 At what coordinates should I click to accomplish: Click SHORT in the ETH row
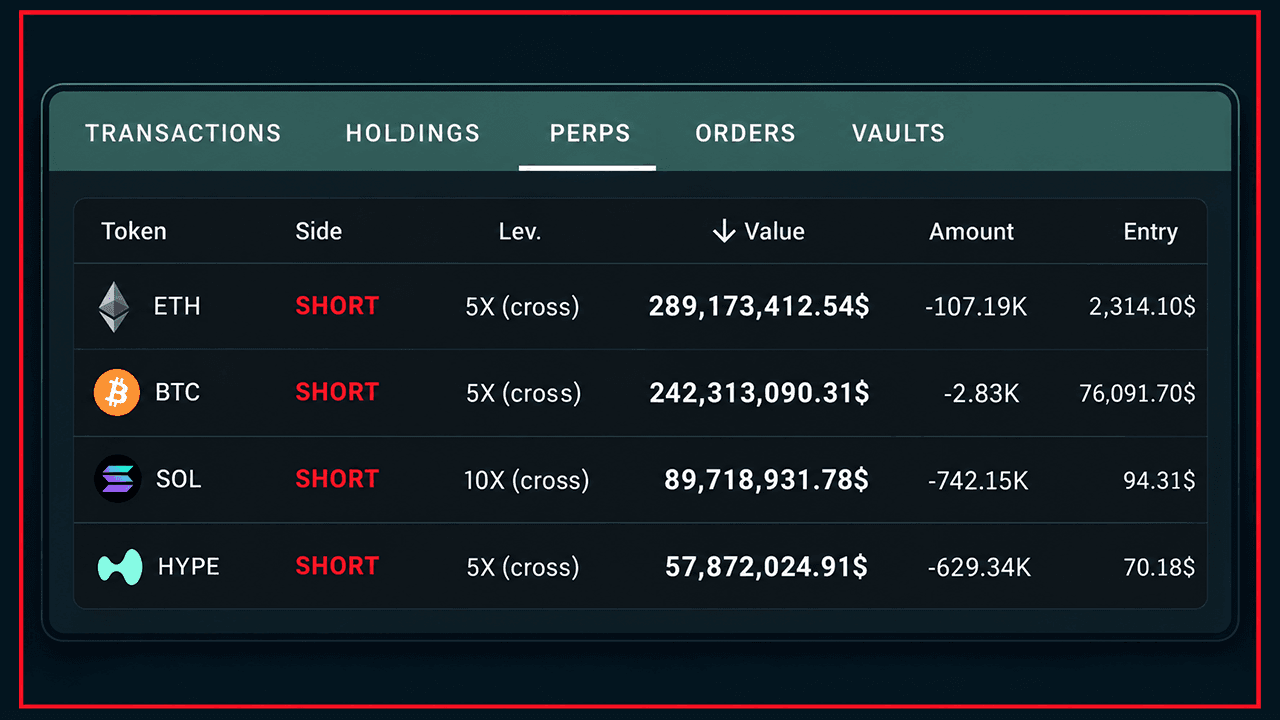[x=337, y=306]
